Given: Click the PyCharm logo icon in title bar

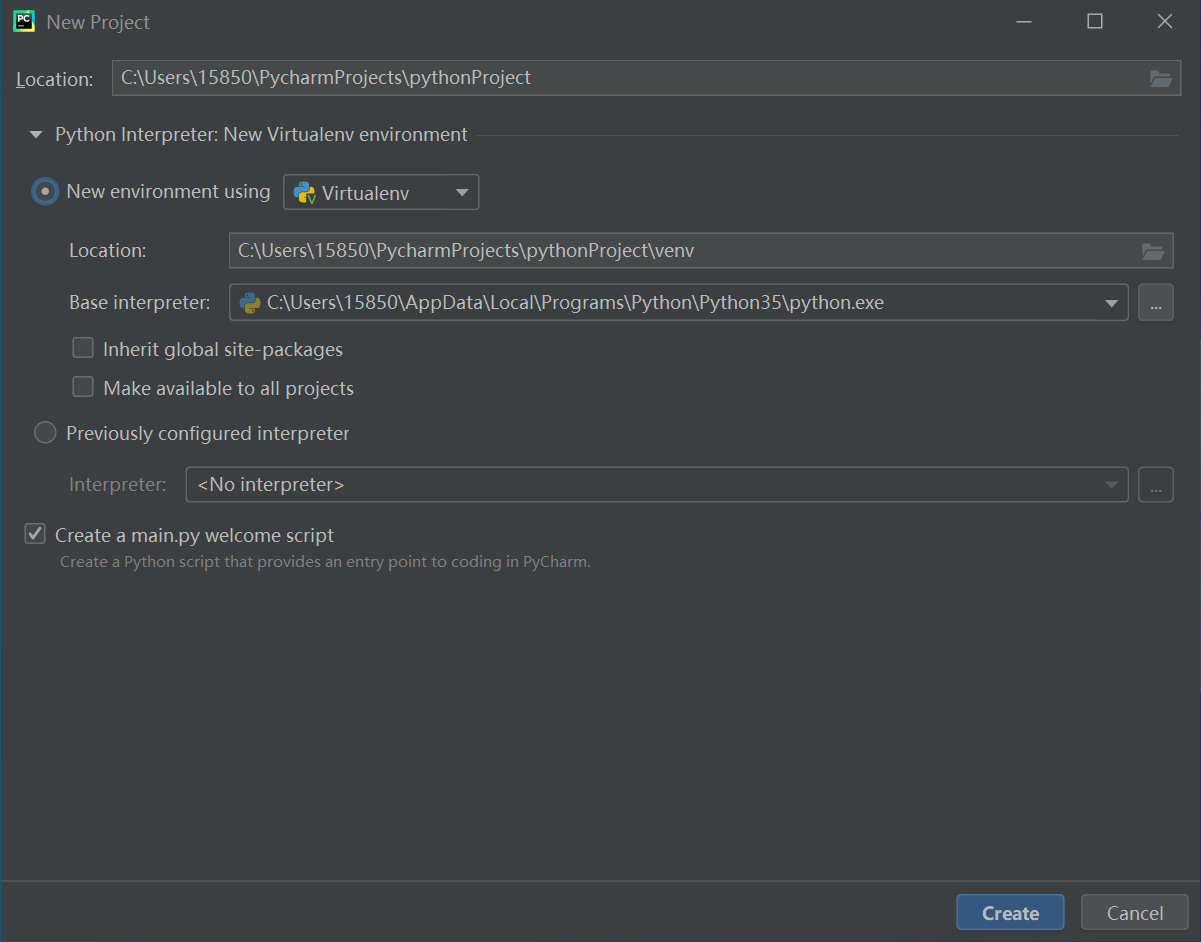Looking at the screenshot, I should [24, 21].
